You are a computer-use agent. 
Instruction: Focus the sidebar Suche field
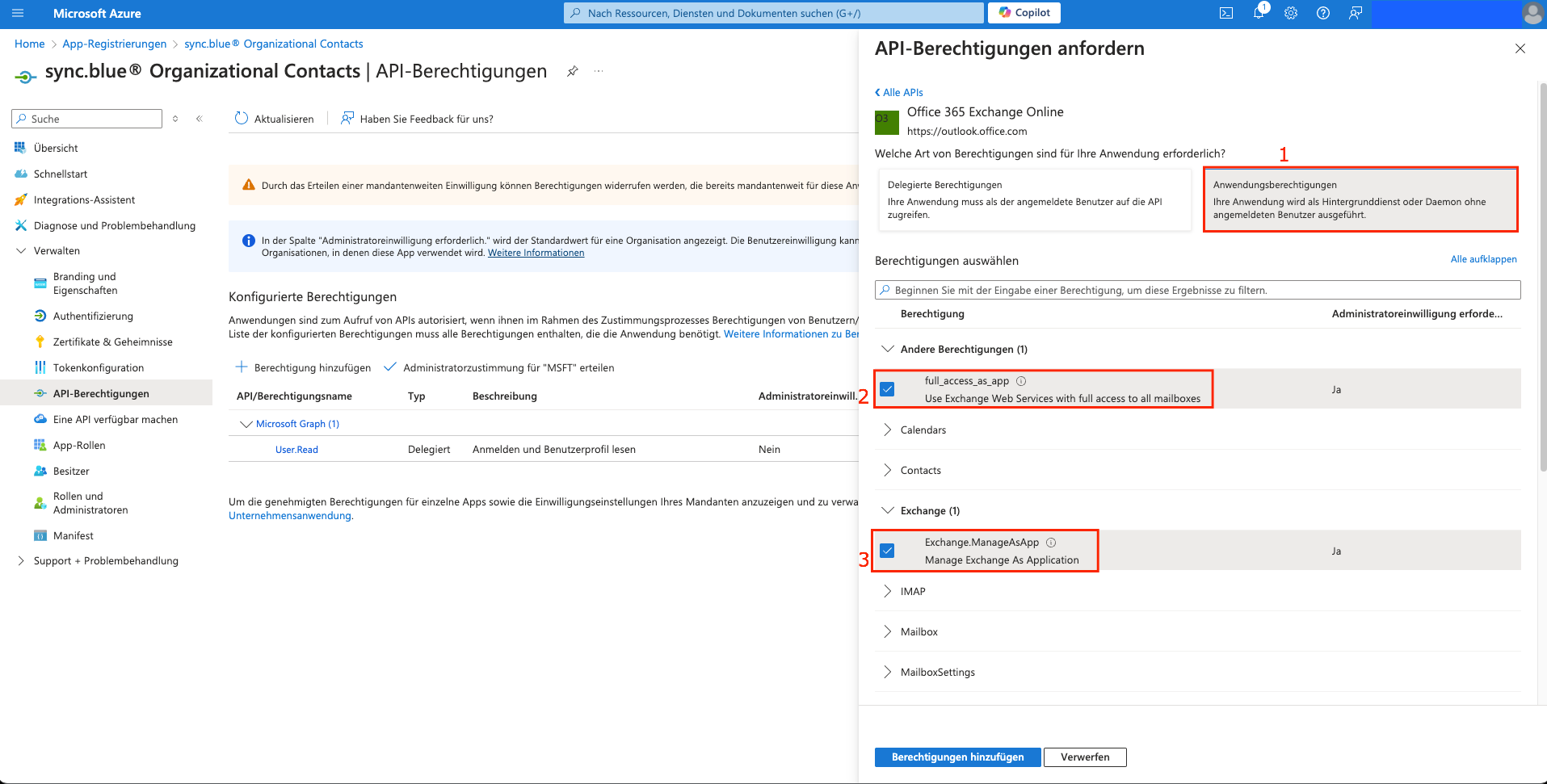86,119
